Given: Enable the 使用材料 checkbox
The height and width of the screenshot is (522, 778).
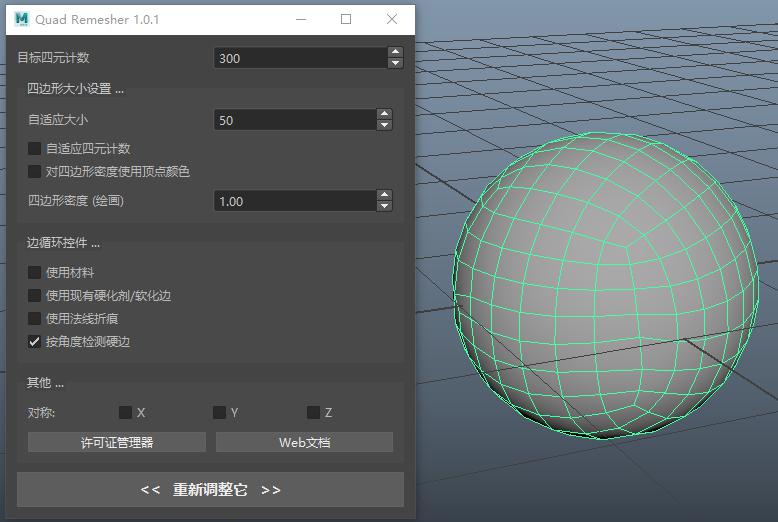Looking at the screenshot, I should click(x=35, y=273).
